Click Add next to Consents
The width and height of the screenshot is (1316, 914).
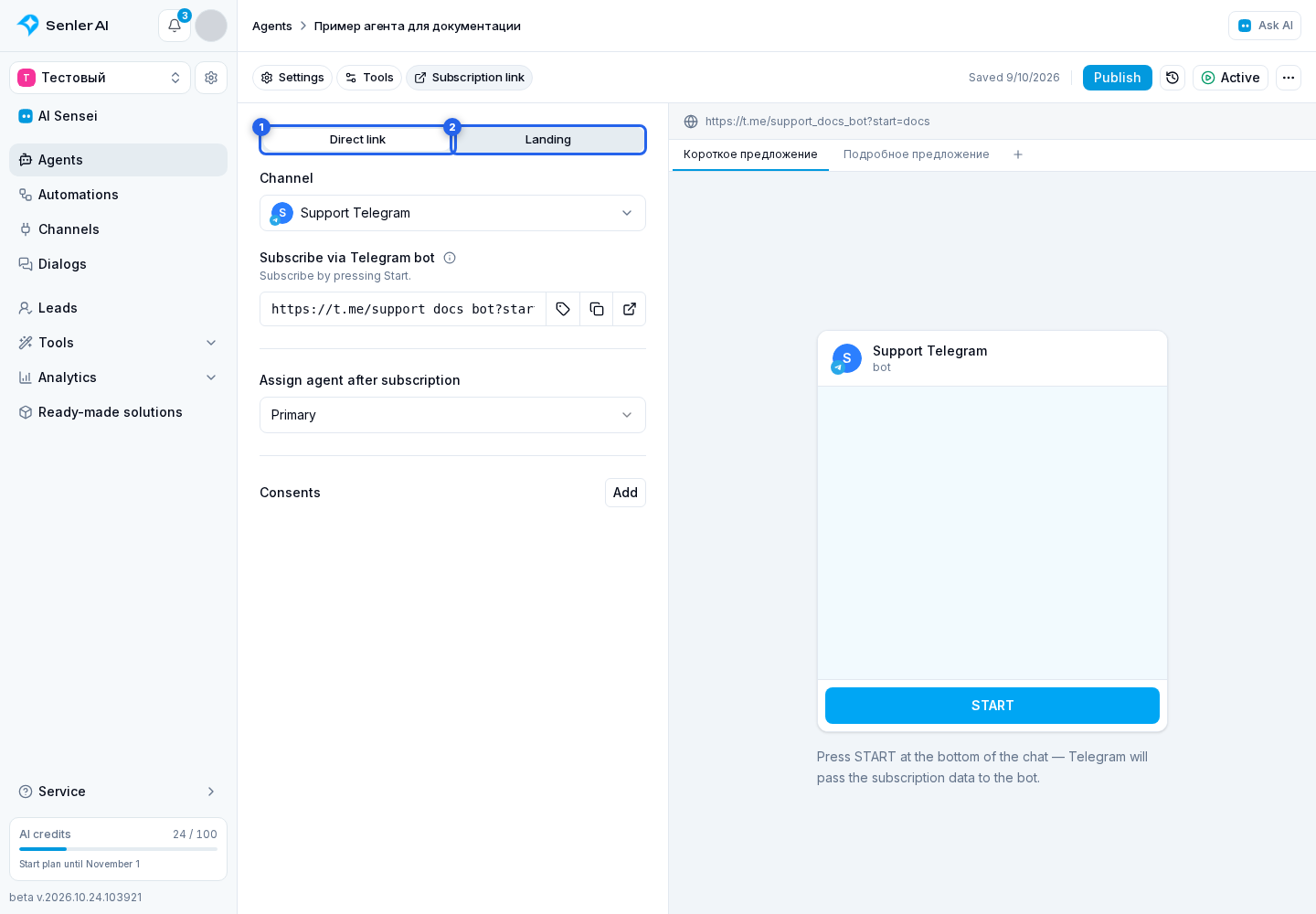click(625, 493)
